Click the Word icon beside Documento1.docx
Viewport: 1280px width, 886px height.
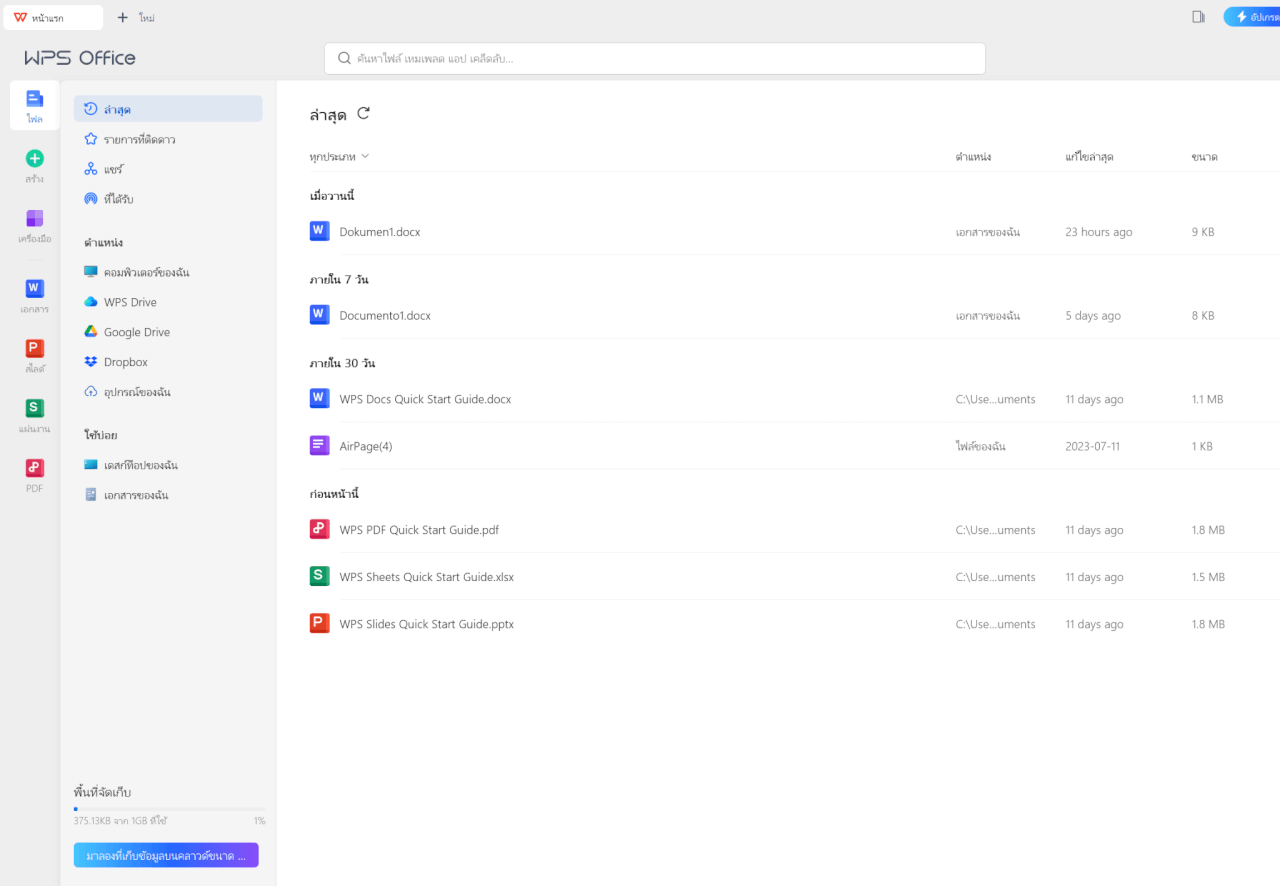coord(319,315)
